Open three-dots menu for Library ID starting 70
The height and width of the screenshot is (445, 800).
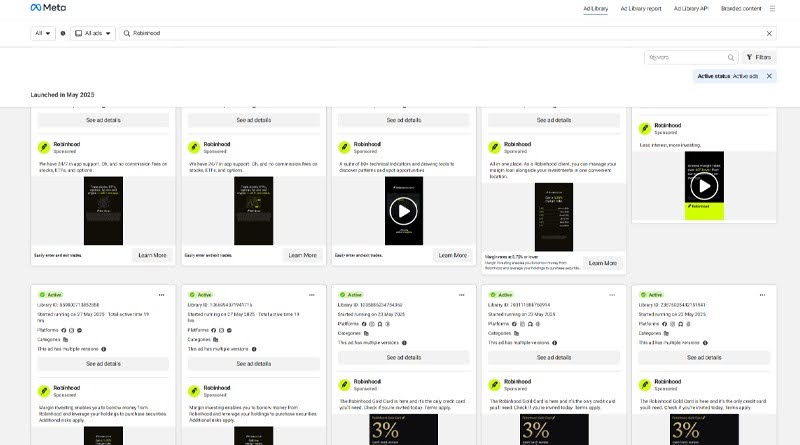(612, 295)
